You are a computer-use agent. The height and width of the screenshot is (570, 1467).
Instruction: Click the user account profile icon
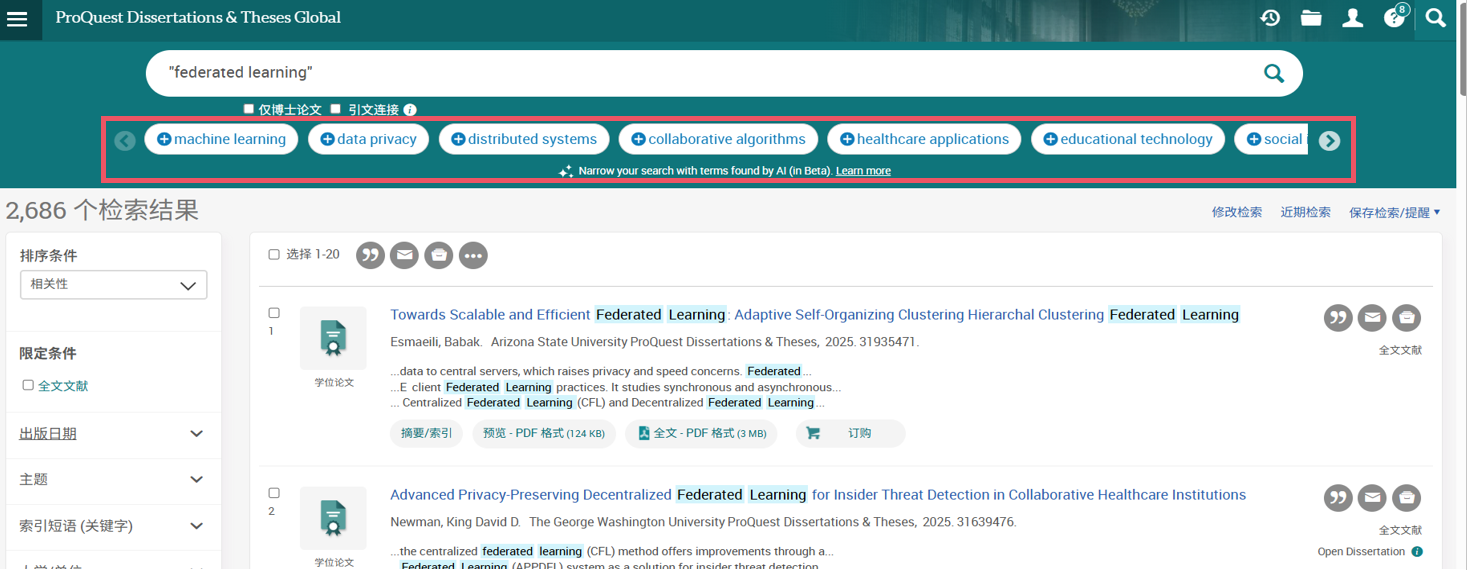coord(1353,18)
